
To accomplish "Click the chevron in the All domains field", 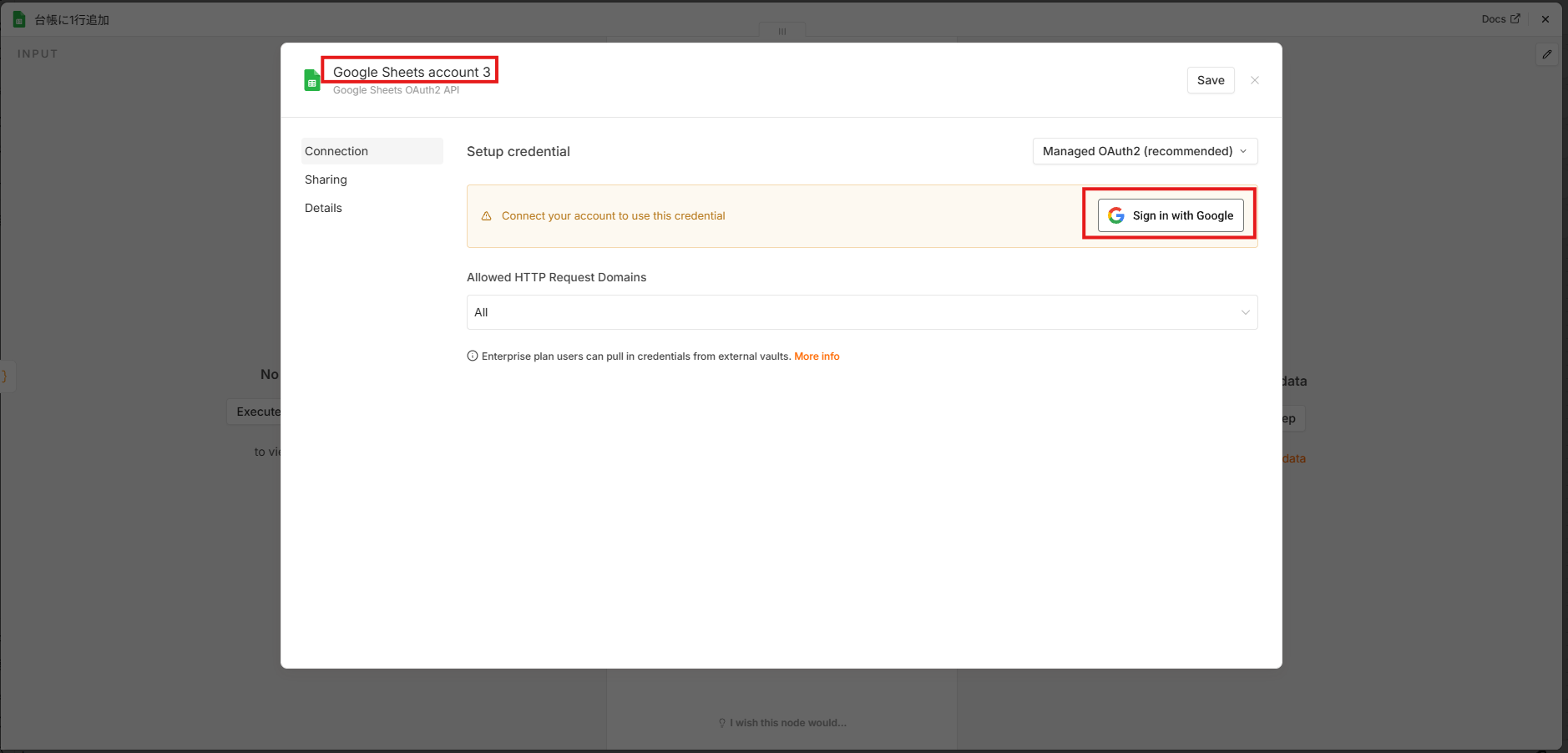I will [x=1245, y=312].
